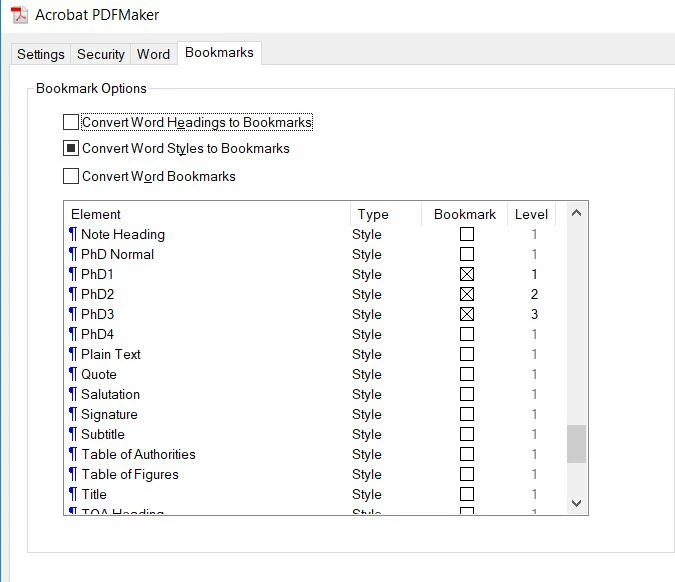Uncheck the PhD1 bookmark checkbox
Image resolution: width=675 pixels, height=582 pixels.
[467, 274]
